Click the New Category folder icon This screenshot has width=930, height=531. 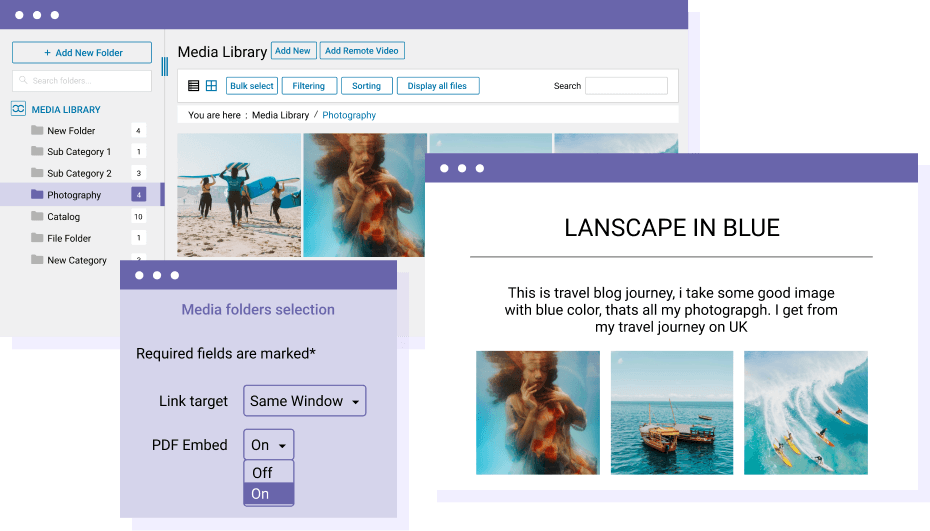[37, 259]
